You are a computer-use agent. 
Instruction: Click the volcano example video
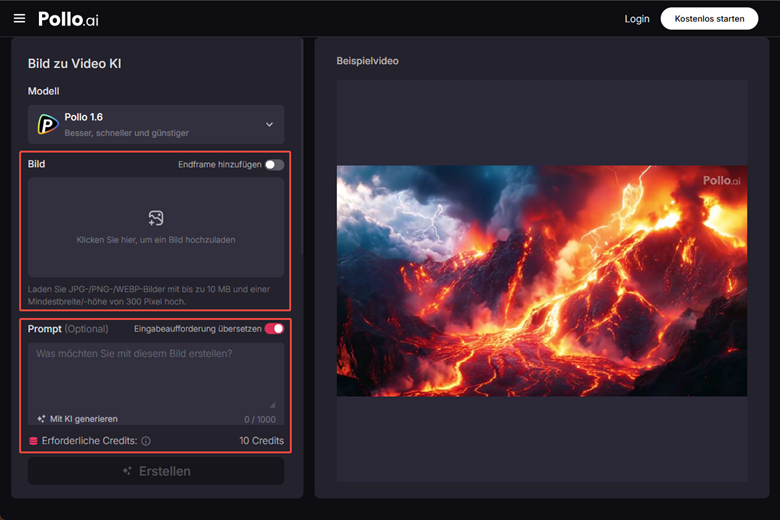click(x=542, y=281)
